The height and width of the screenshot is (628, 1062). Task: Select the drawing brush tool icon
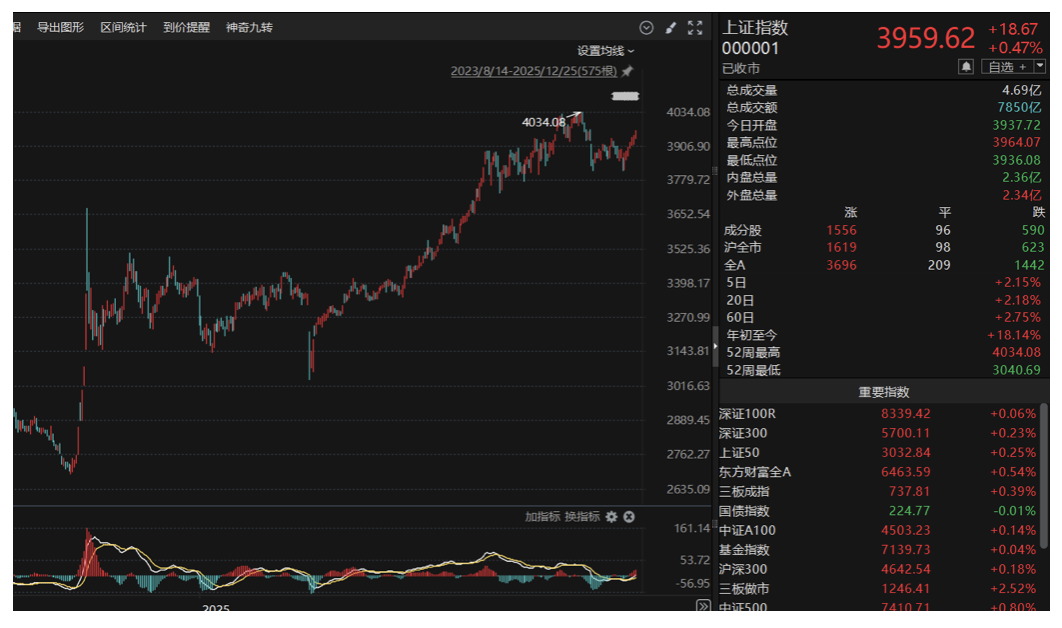click(671, 28)
